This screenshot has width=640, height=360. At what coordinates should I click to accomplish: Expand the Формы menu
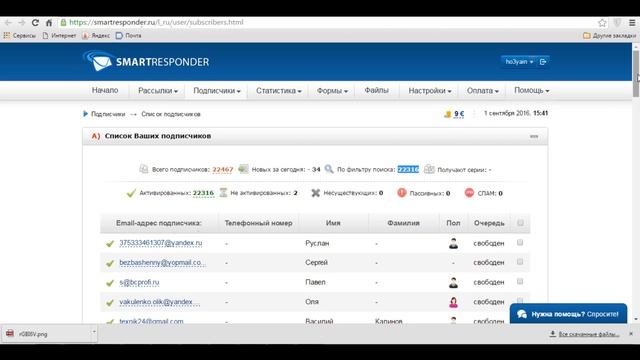click(x=332, y=91)
